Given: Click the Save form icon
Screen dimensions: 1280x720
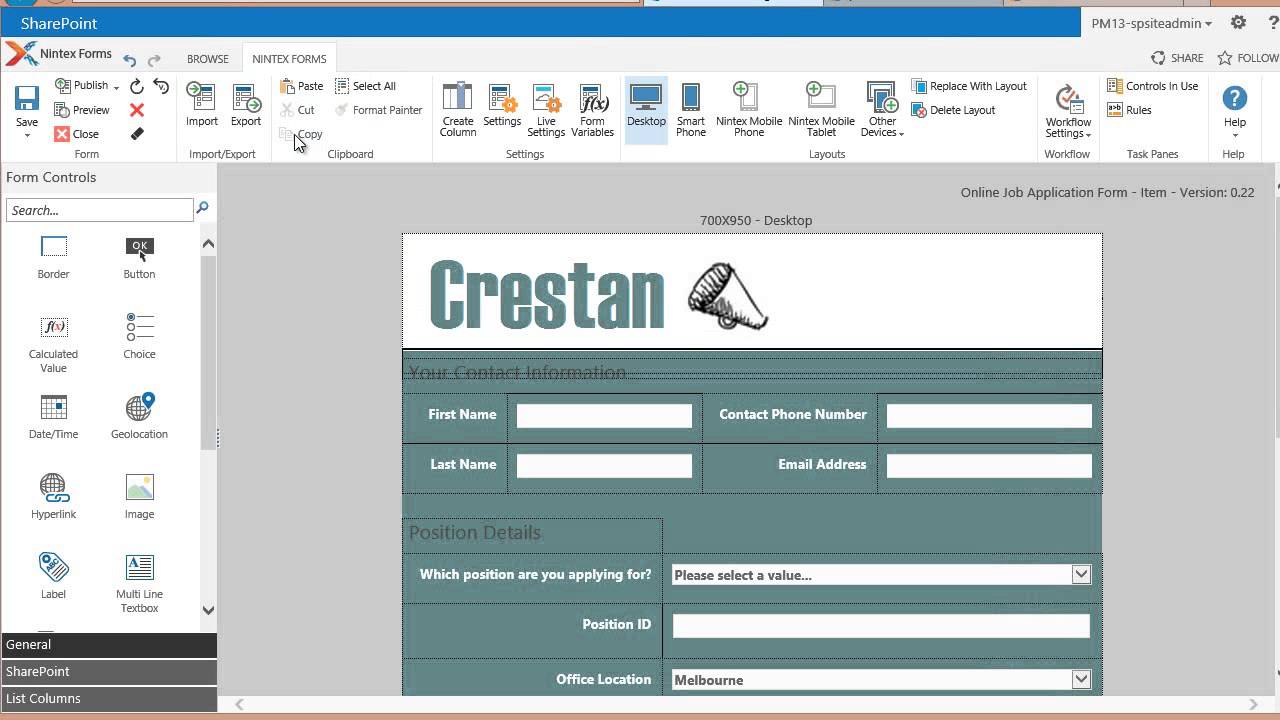Looking at the screenshot, I should click(x=27, y=99).
